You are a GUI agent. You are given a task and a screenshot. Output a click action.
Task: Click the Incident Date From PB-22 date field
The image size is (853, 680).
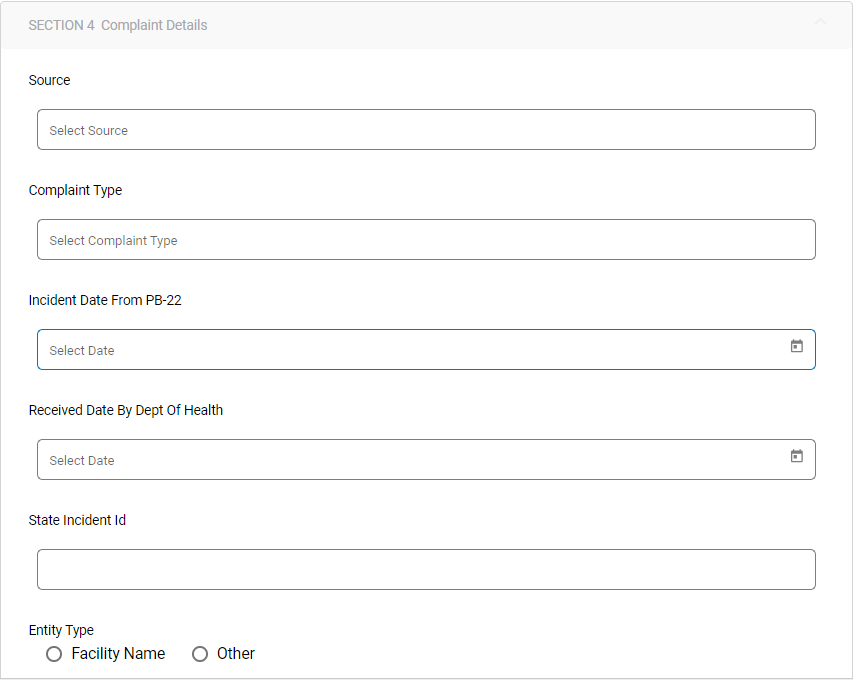(x=410, y=350)
